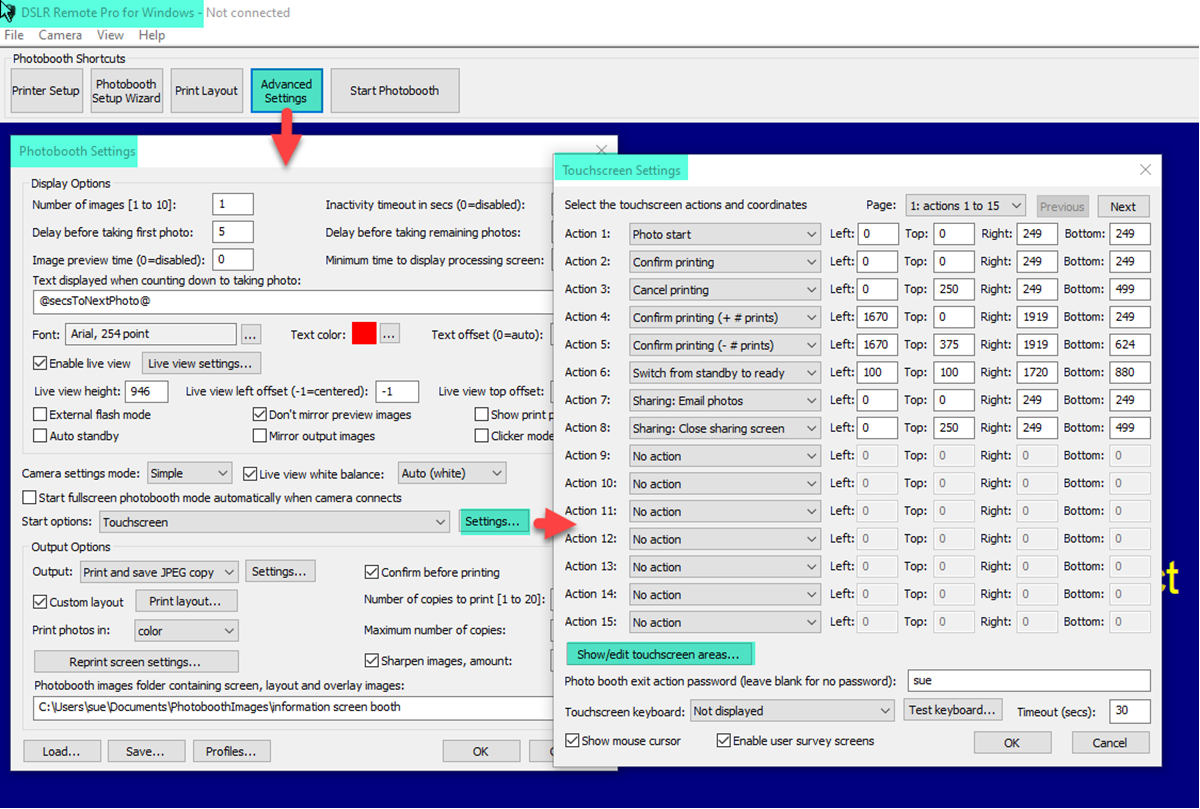Click the red Text color swatch
This screenshot has height=809, width=1200.
tap(364, 334)
